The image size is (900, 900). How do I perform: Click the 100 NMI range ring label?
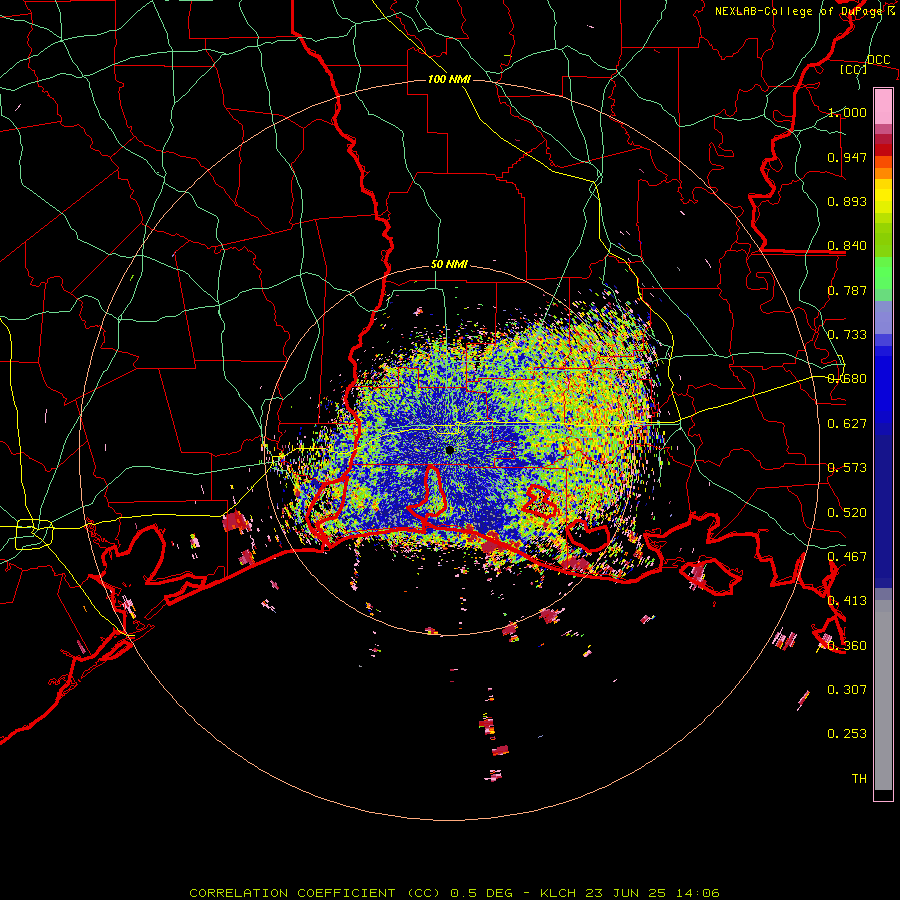pyautogui.click(x=449, y=79)
